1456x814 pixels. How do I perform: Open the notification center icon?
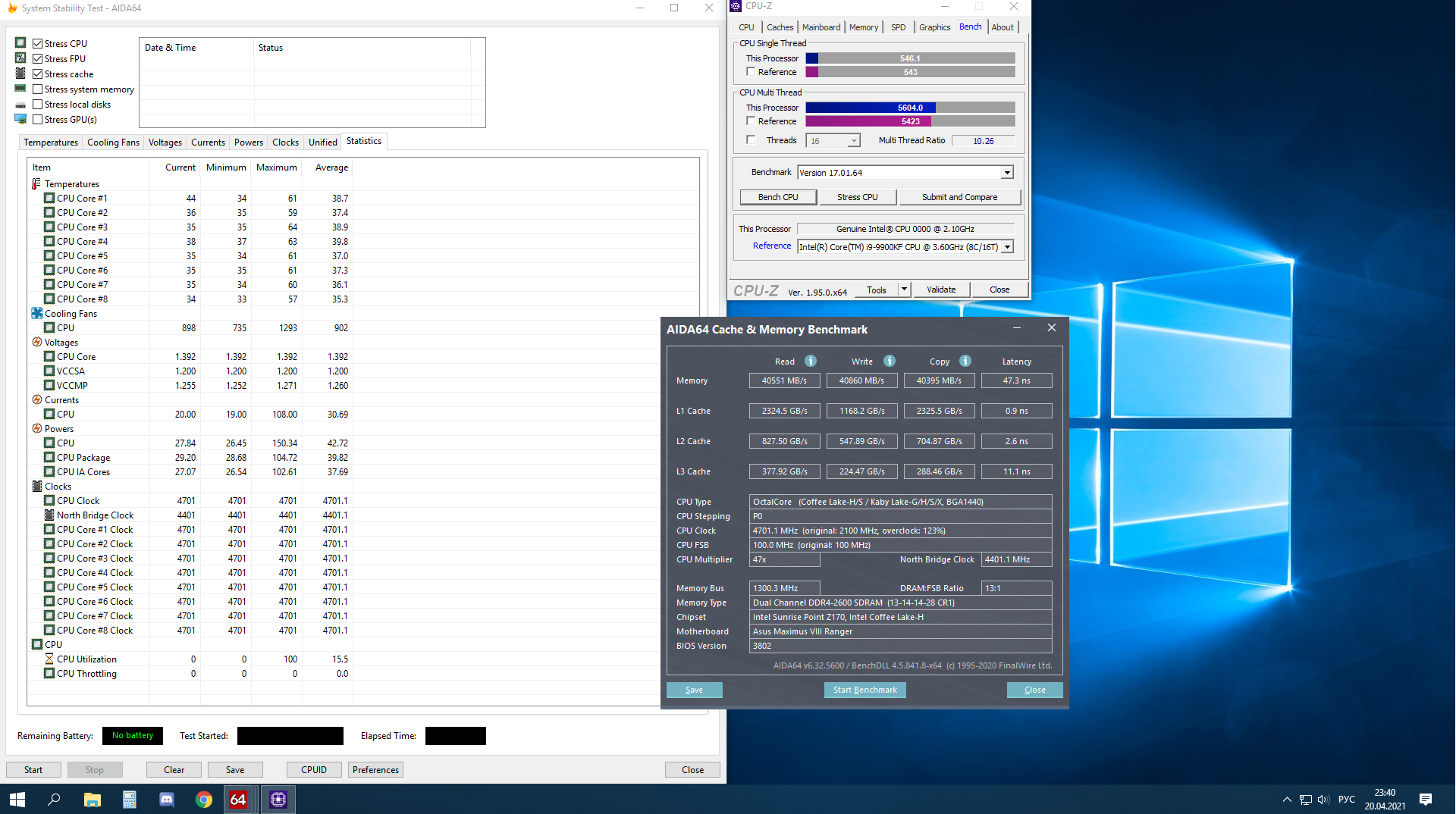pos(1426,799)
